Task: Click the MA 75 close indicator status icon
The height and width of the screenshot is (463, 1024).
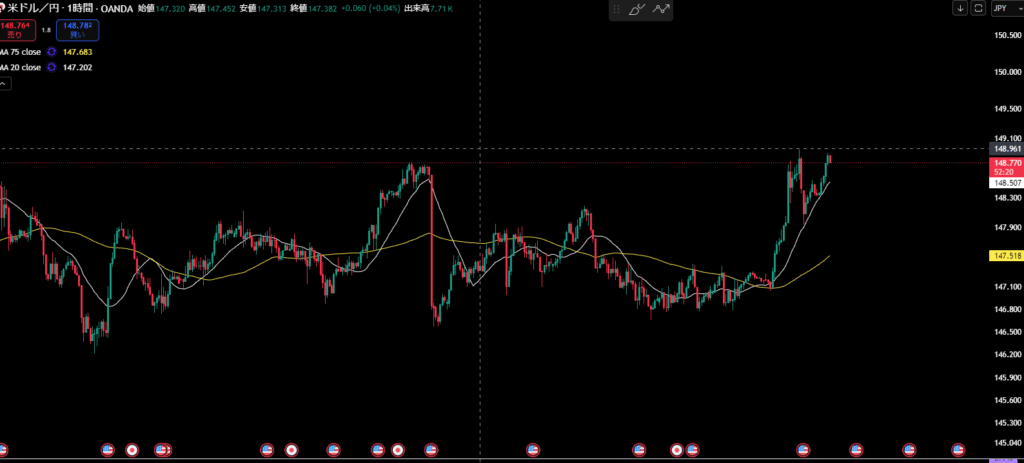Action: 51,51
